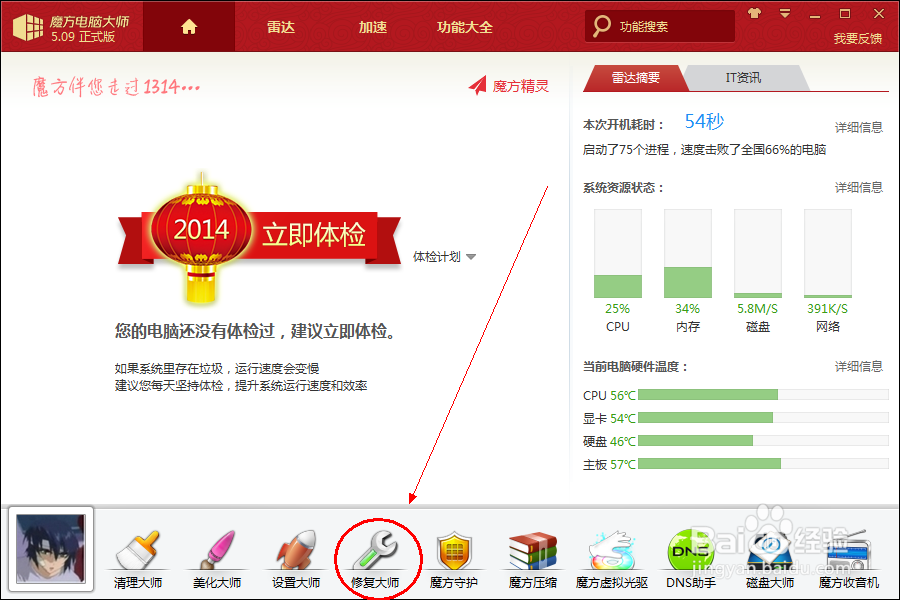Click the search magnifier icon
This screenshot has width=900, height=600.
pyautogui.click(x=601, y=26)
